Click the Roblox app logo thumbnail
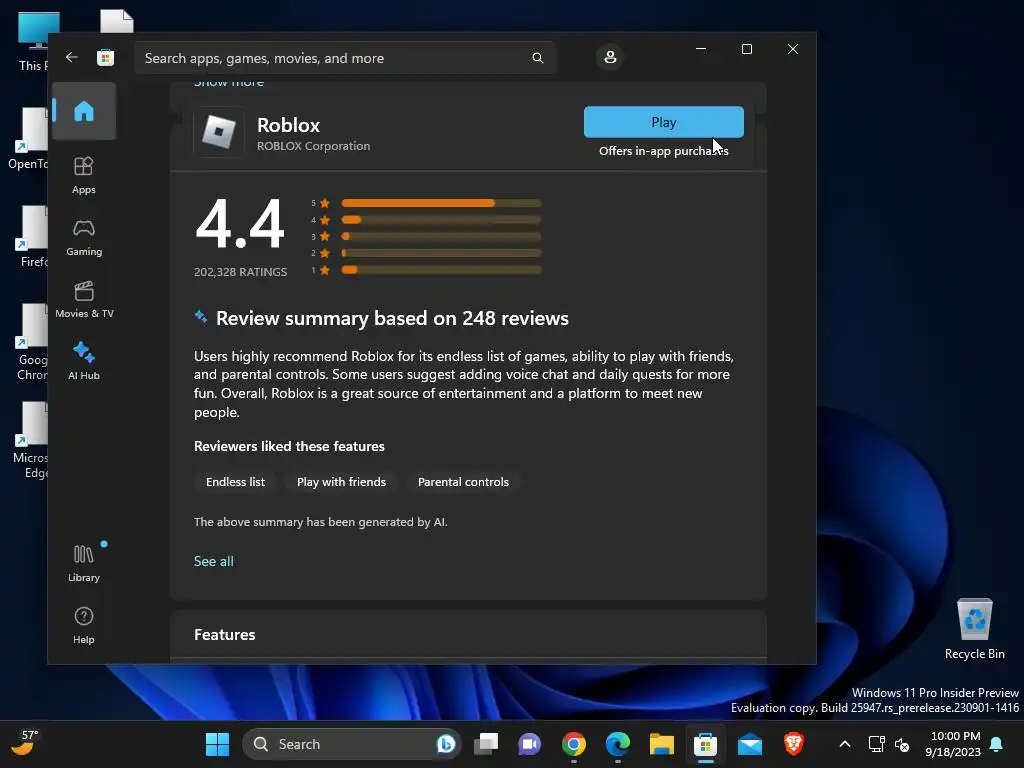The height and width of the screenshot is (768, 1024). tap(219, 133)
